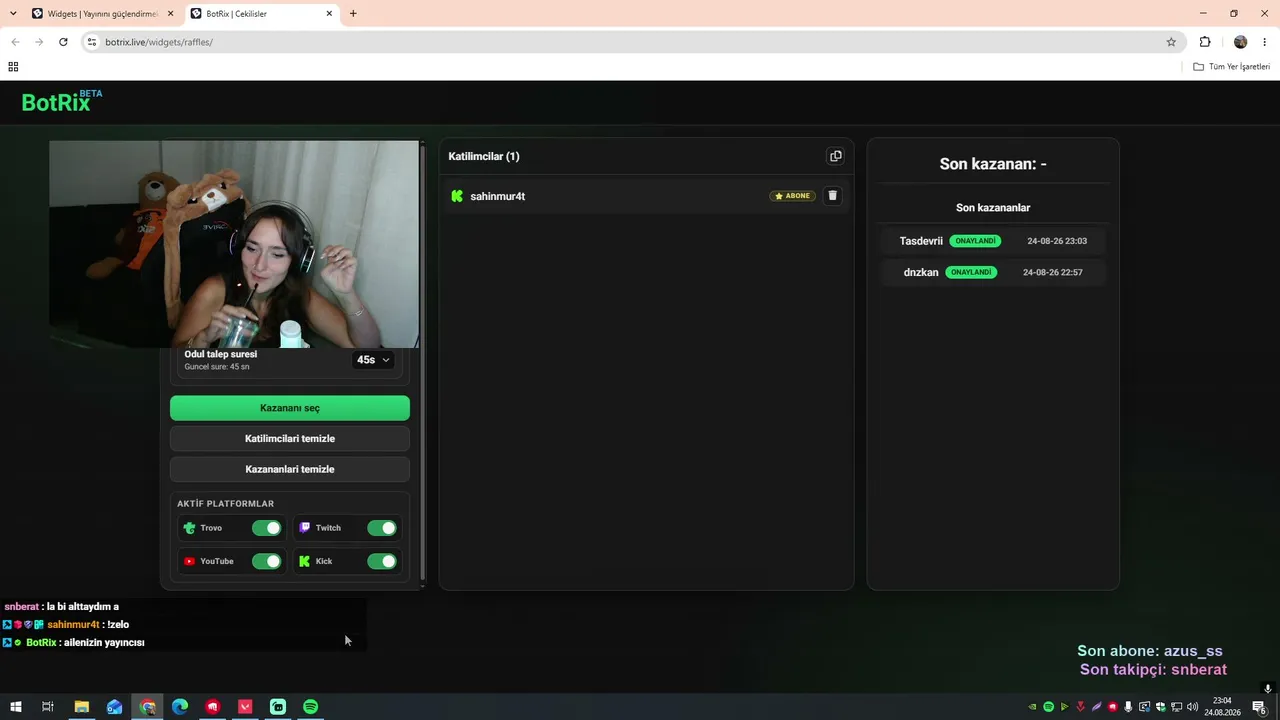Toggle the Trovo platform switch

(267, 528)
